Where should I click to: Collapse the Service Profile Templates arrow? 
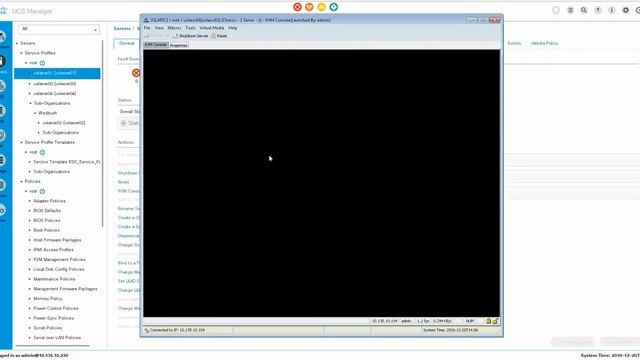[x=22, y=142]
